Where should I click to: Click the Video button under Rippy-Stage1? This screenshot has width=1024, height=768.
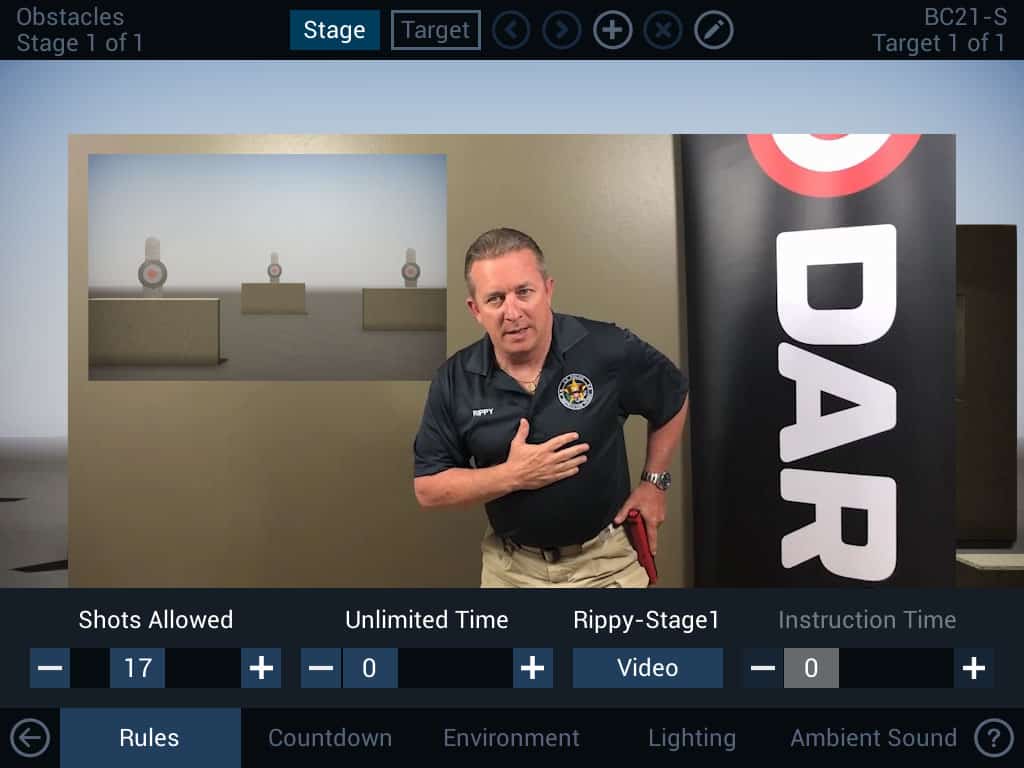tap(648, 668)
